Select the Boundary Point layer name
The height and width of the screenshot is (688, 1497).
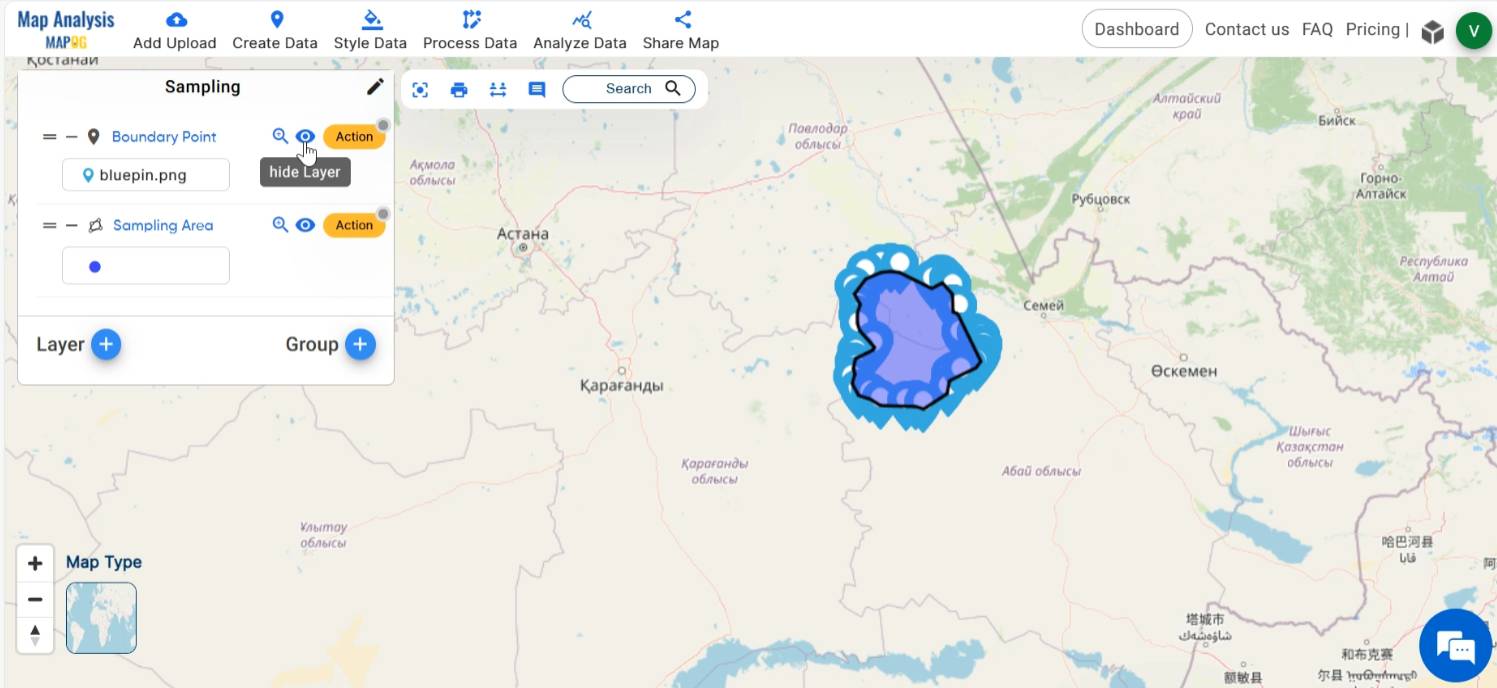(164, 137)
